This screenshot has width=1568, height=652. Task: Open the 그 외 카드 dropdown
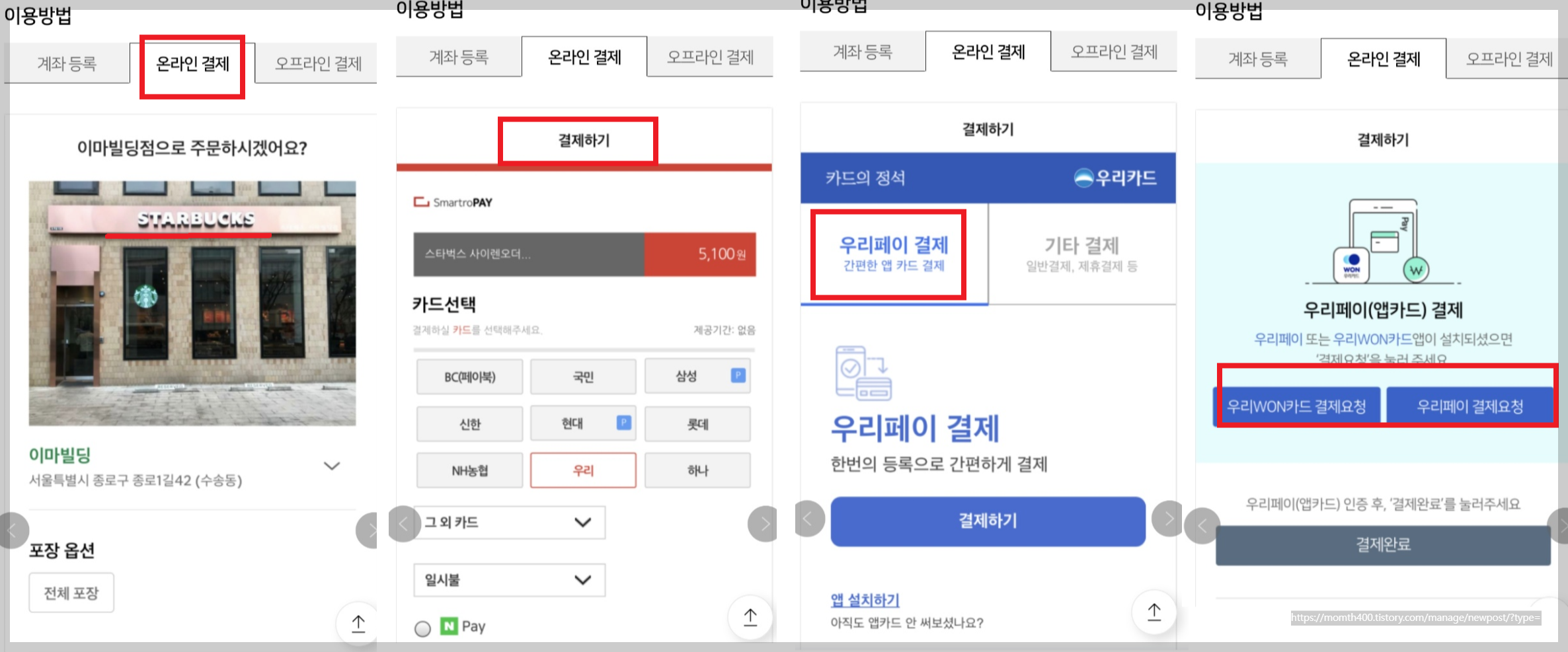(508, 522)
